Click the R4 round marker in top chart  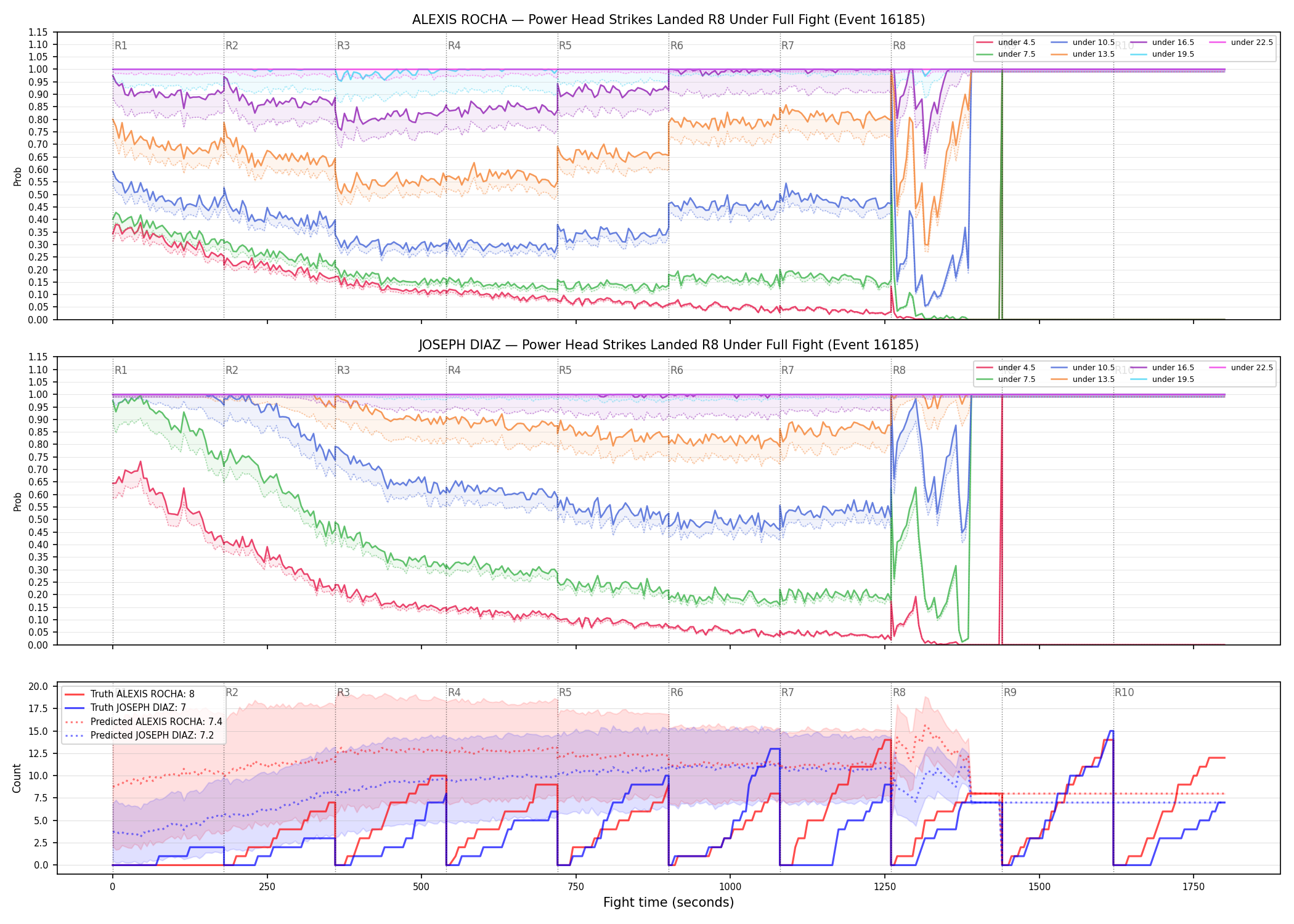pos(454,46)
